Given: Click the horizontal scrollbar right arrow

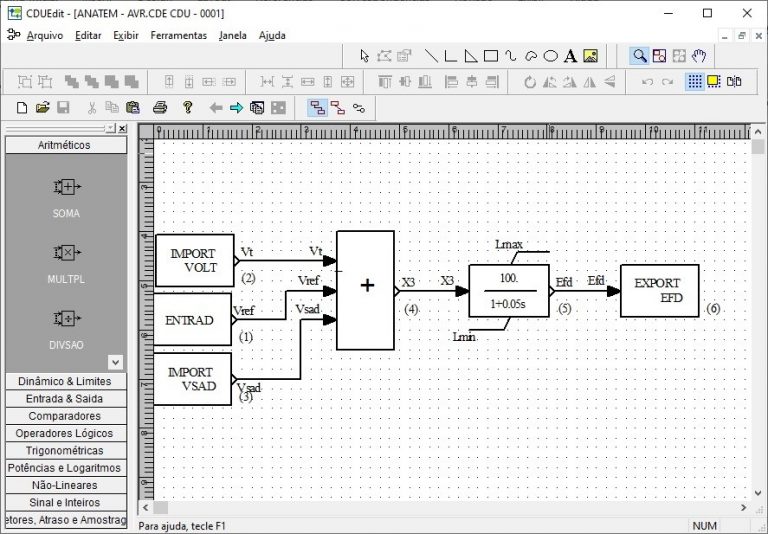Looking at the screenshot, I should click(x=743, y=508).
